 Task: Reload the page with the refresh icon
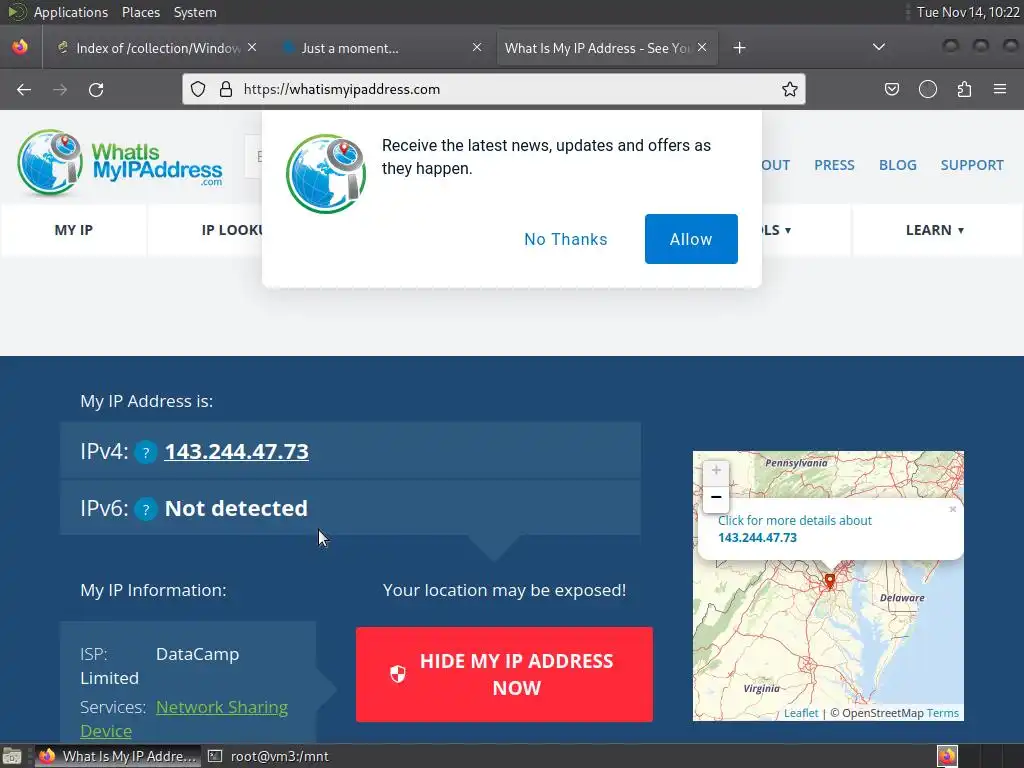tap(96, 89)
